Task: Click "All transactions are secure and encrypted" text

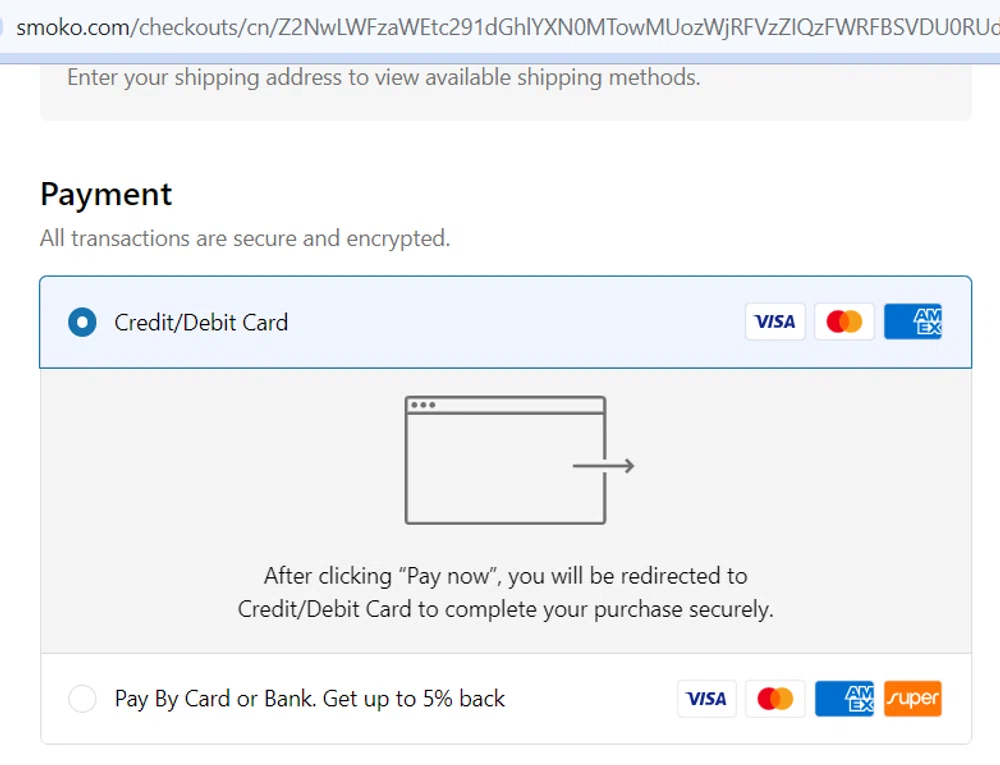Action: coord(245,239)
